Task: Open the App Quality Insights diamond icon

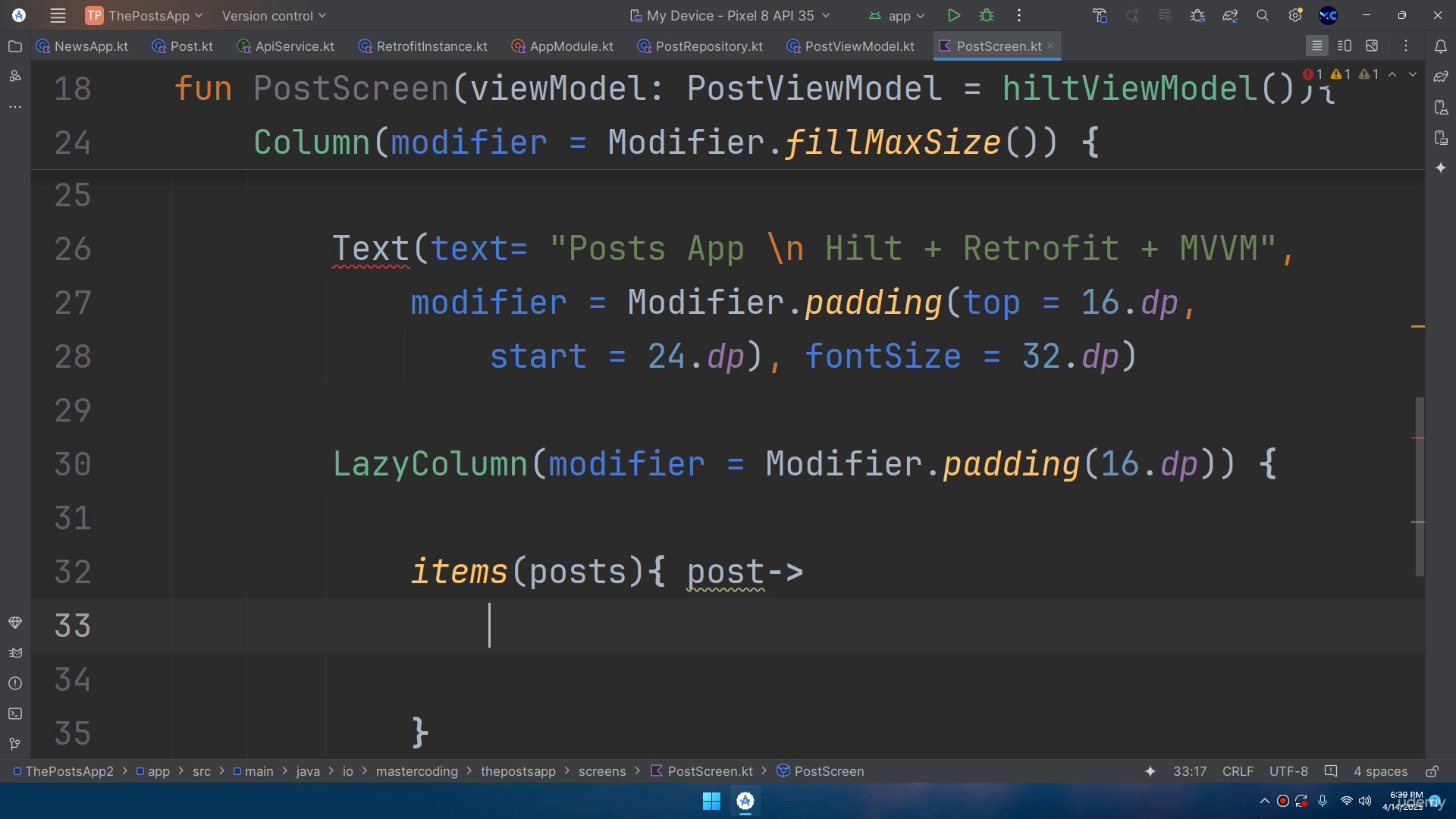Action: tap(14, 623)
